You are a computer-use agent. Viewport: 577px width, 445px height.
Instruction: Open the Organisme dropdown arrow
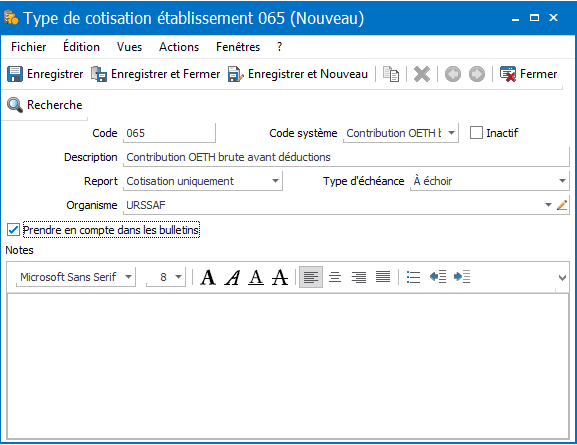click(548, 205)
